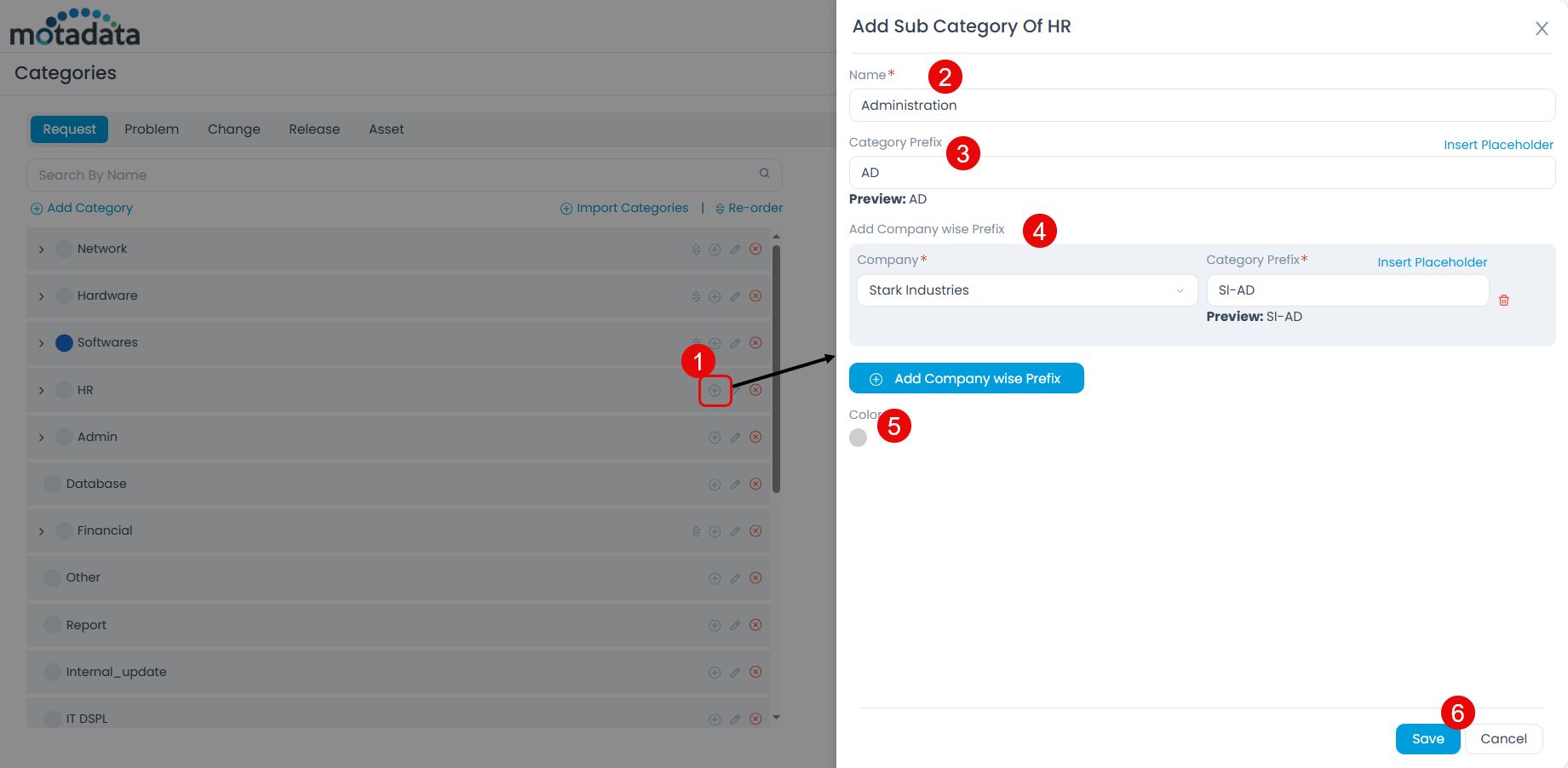
Task: Trigger the search magnifier in Search By Name
Action: pyautogui.click(x=764, y=174)
